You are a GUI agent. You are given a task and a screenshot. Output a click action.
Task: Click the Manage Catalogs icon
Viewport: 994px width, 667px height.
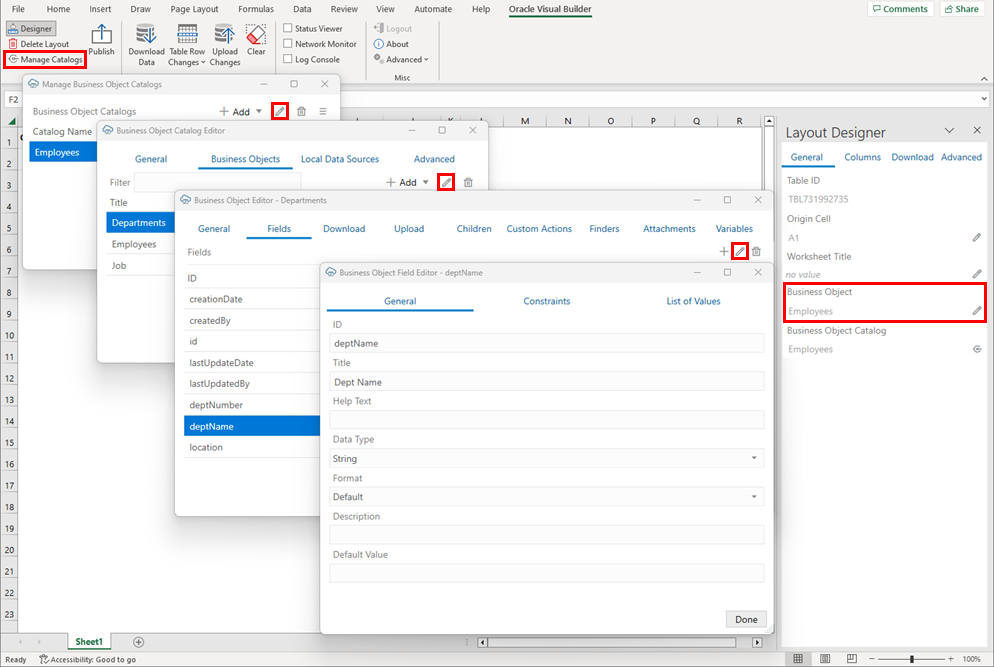click(x=44, y=59)
